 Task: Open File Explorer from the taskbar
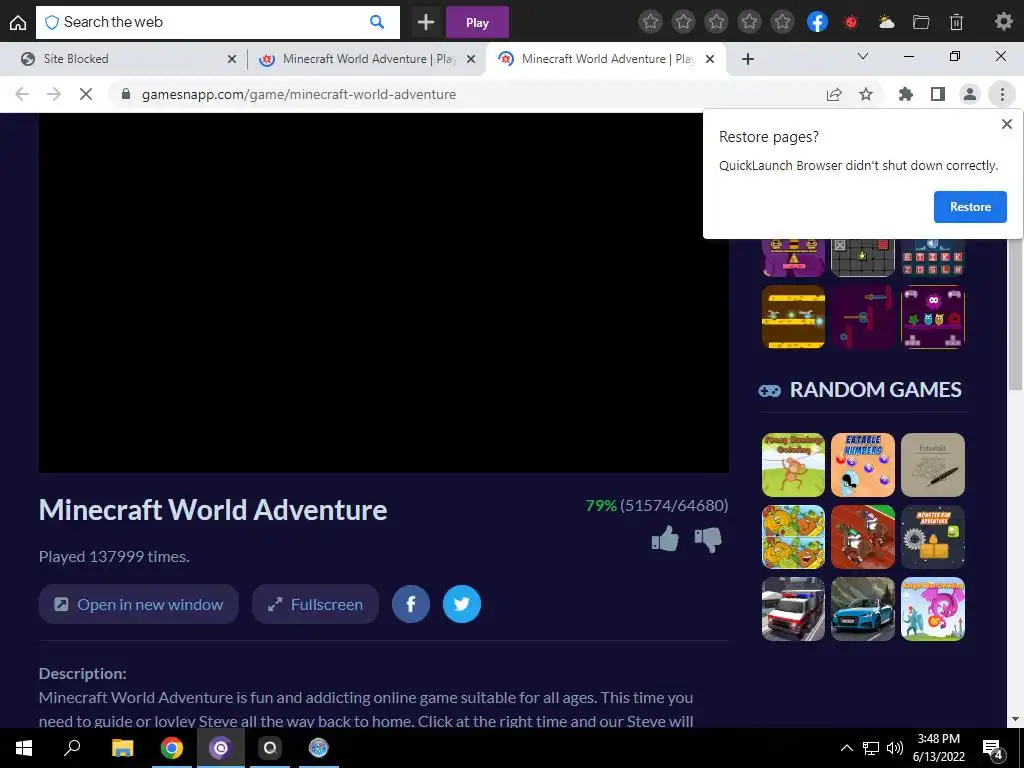122,748
